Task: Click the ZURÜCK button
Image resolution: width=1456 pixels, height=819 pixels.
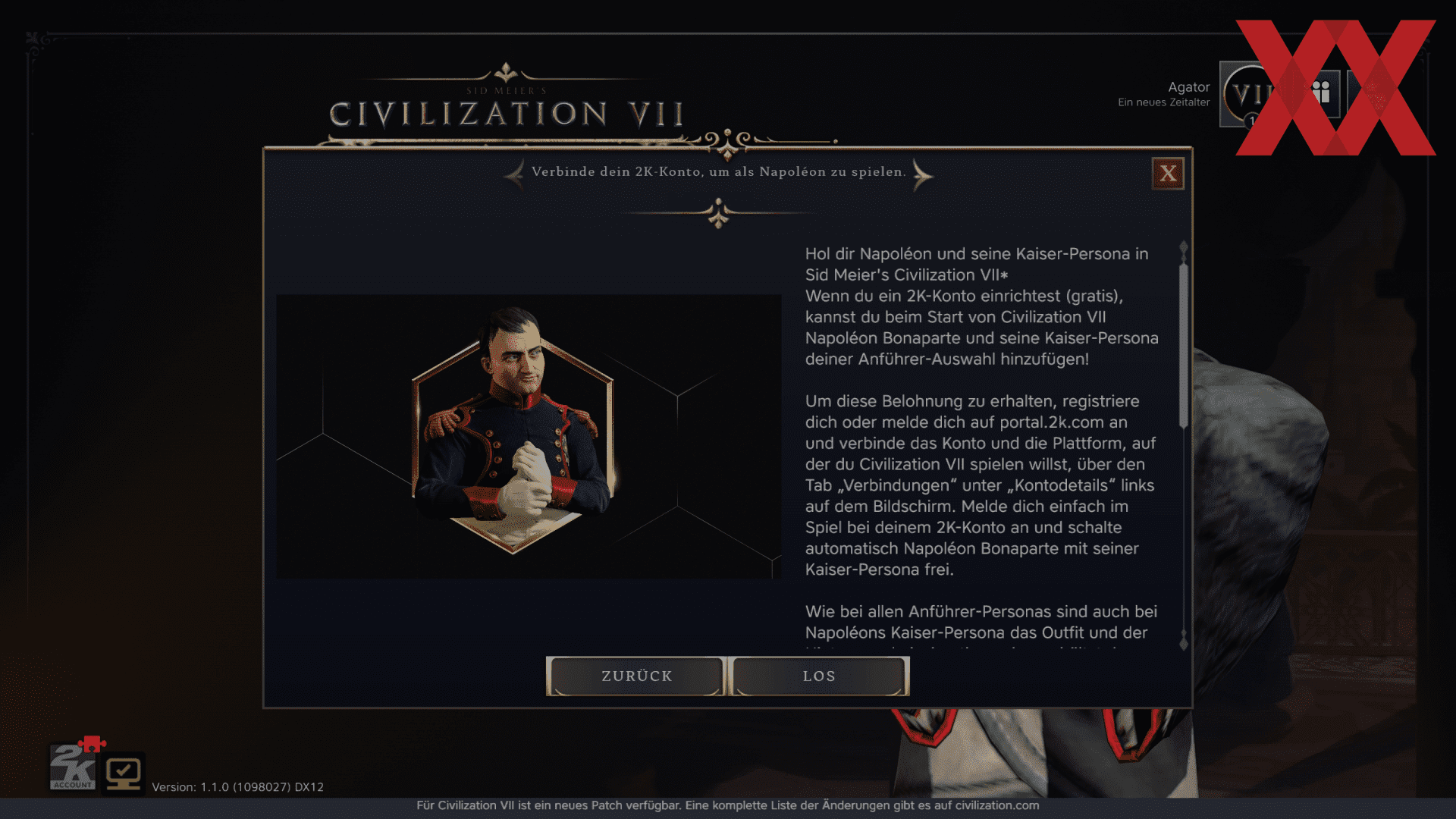Action: coord(636,676)
